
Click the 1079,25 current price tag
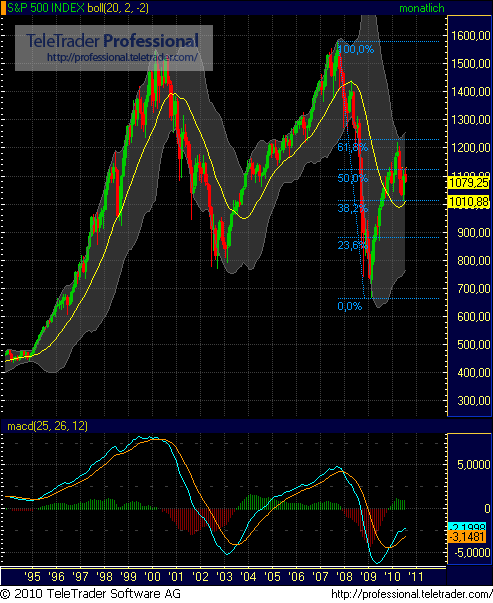coord(468,182)
